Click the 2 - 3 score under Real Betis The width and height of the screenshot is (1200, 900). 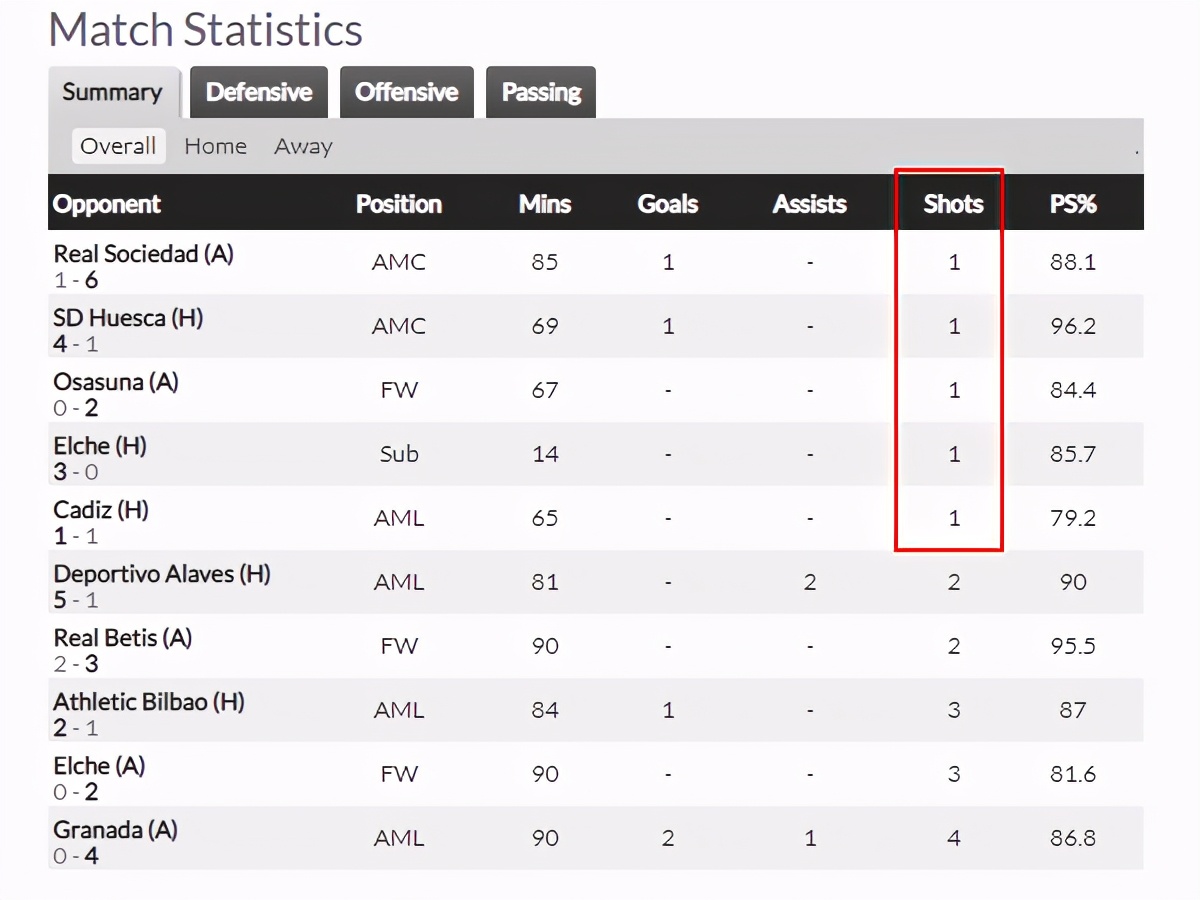[76, 664]
